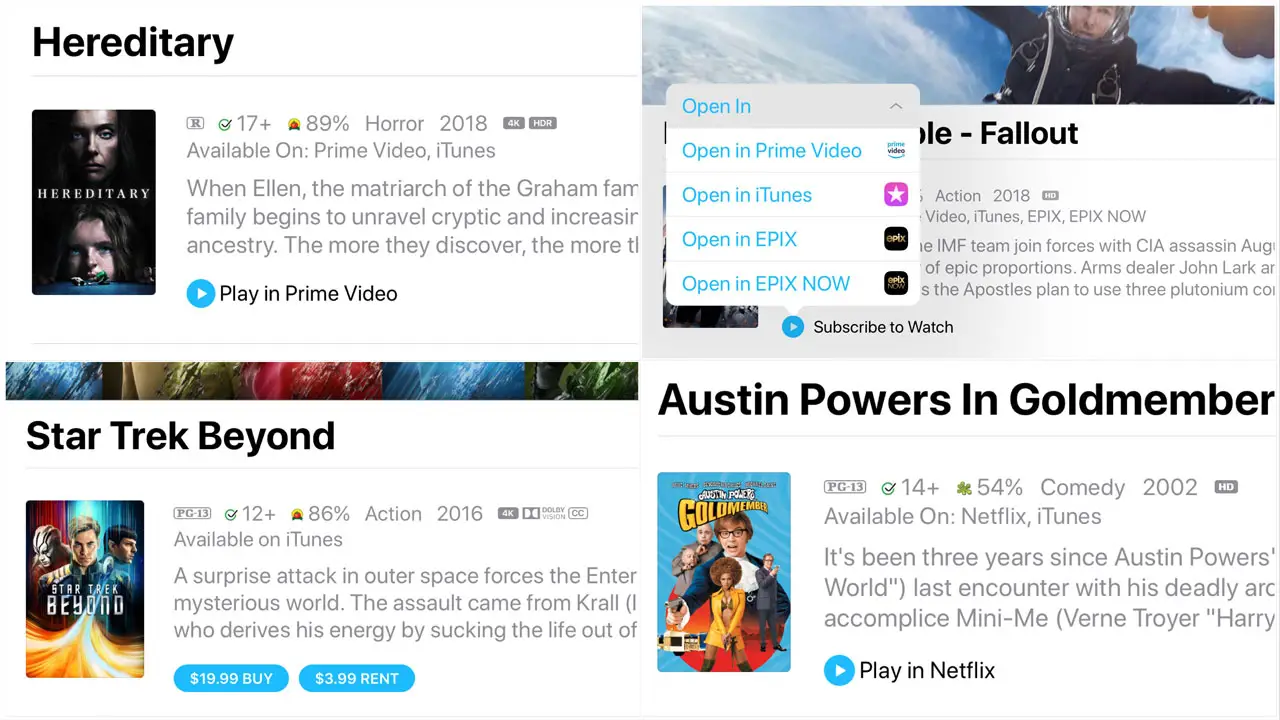
Task: Click Available on iTunes text
Action: pos(258,540)
